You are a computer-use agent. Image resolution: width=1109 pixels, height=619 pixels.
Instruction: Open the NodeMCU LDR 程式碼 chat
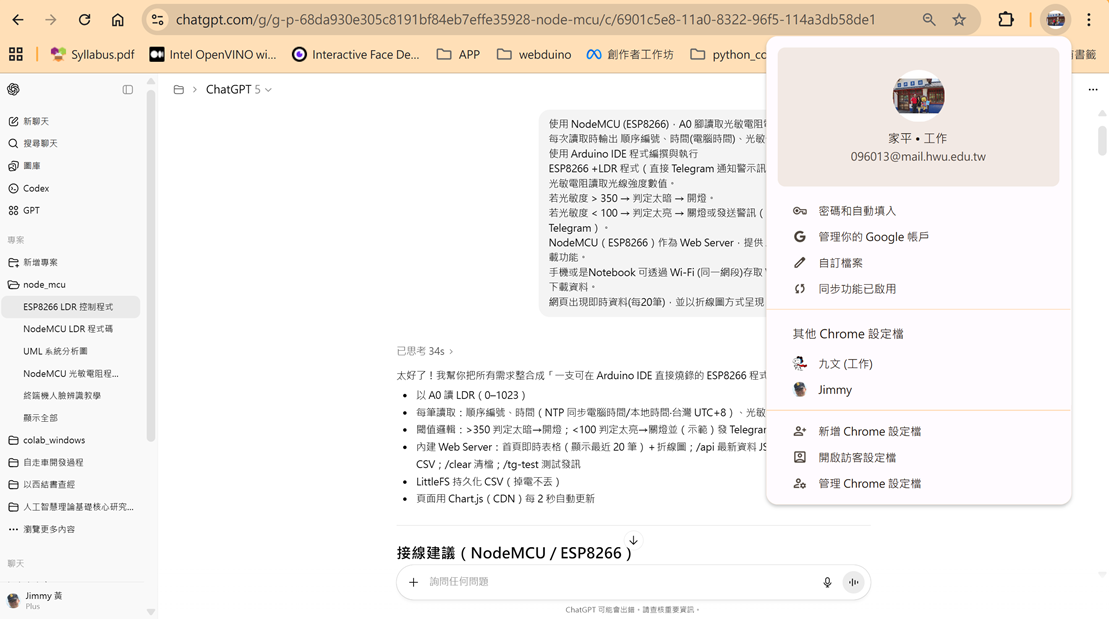click(x=68, y=328)
